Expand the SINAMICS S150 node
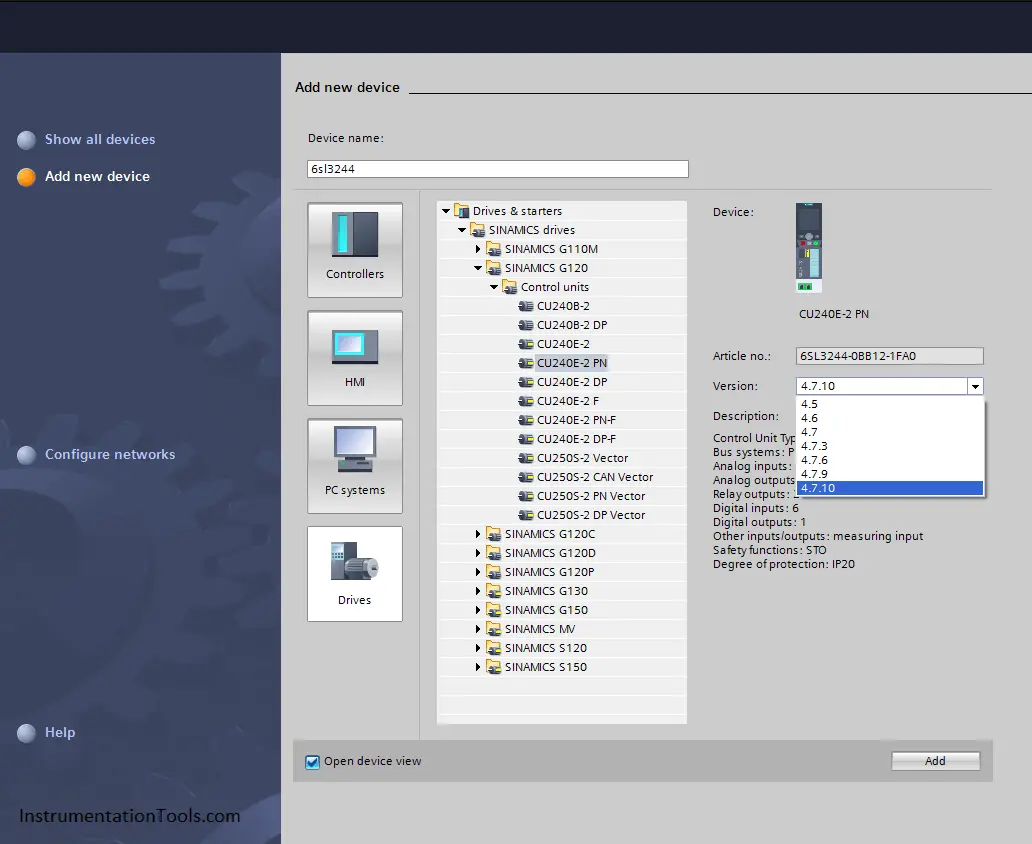This screenshot has width=1032, height=844. click(x=478, y=667)
